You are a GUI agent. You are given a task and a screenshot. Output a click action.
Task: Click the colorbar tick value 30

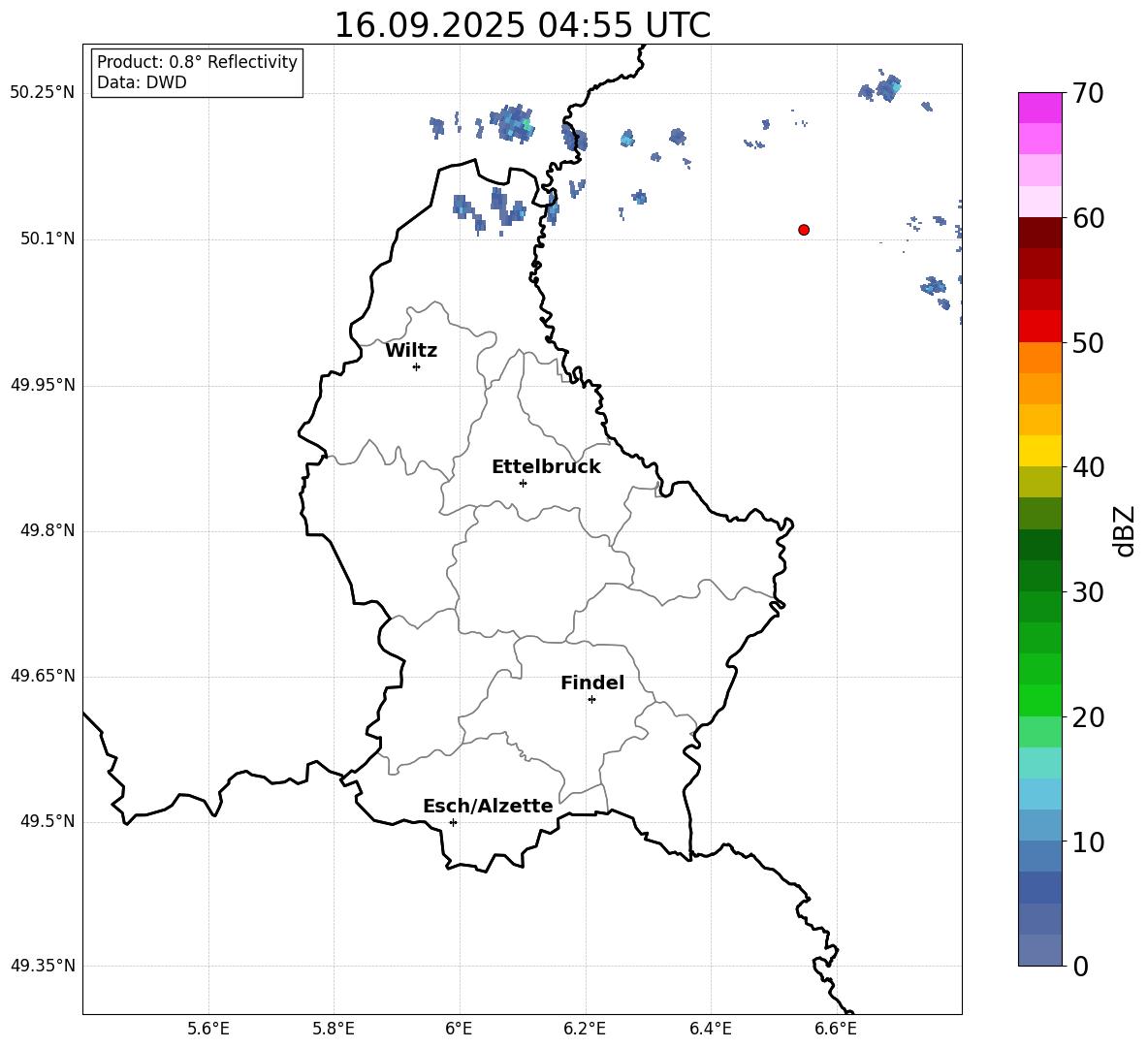1088,592
